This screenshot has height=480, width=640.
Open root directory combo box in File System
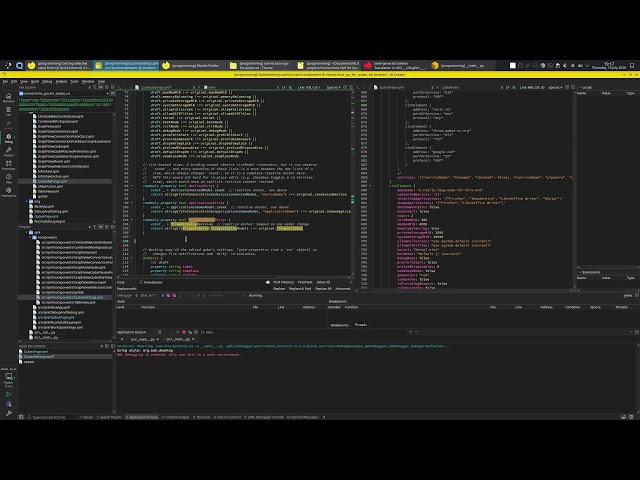(64, 93)
